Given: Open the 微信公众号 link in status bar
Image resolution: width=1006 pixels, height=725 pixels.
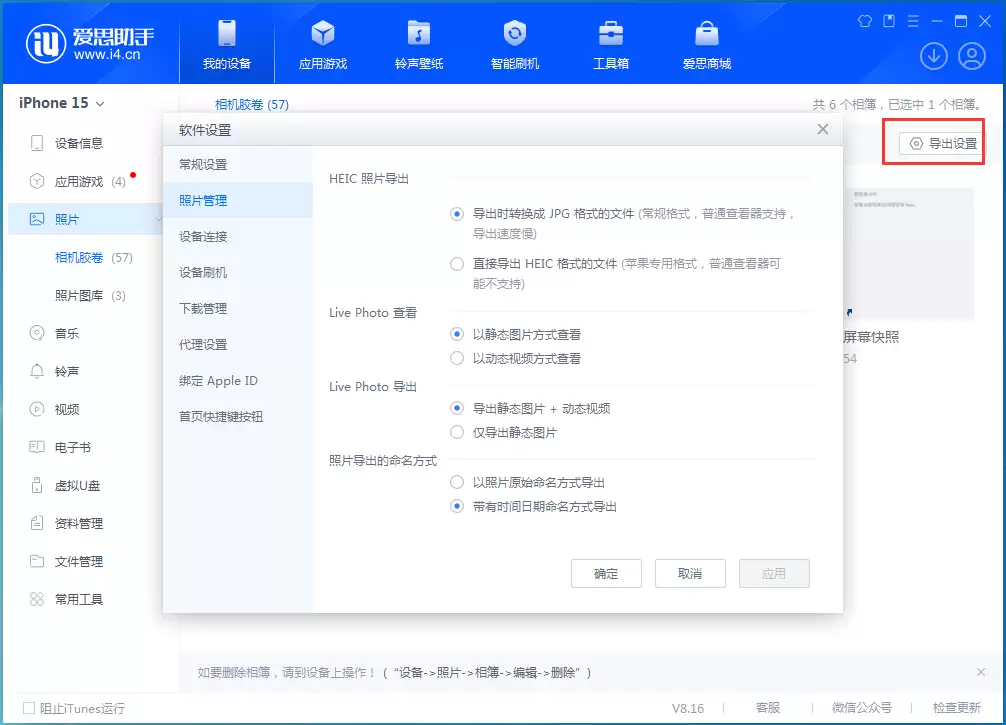Looking at the screenshot, I should tap(862, 708).
